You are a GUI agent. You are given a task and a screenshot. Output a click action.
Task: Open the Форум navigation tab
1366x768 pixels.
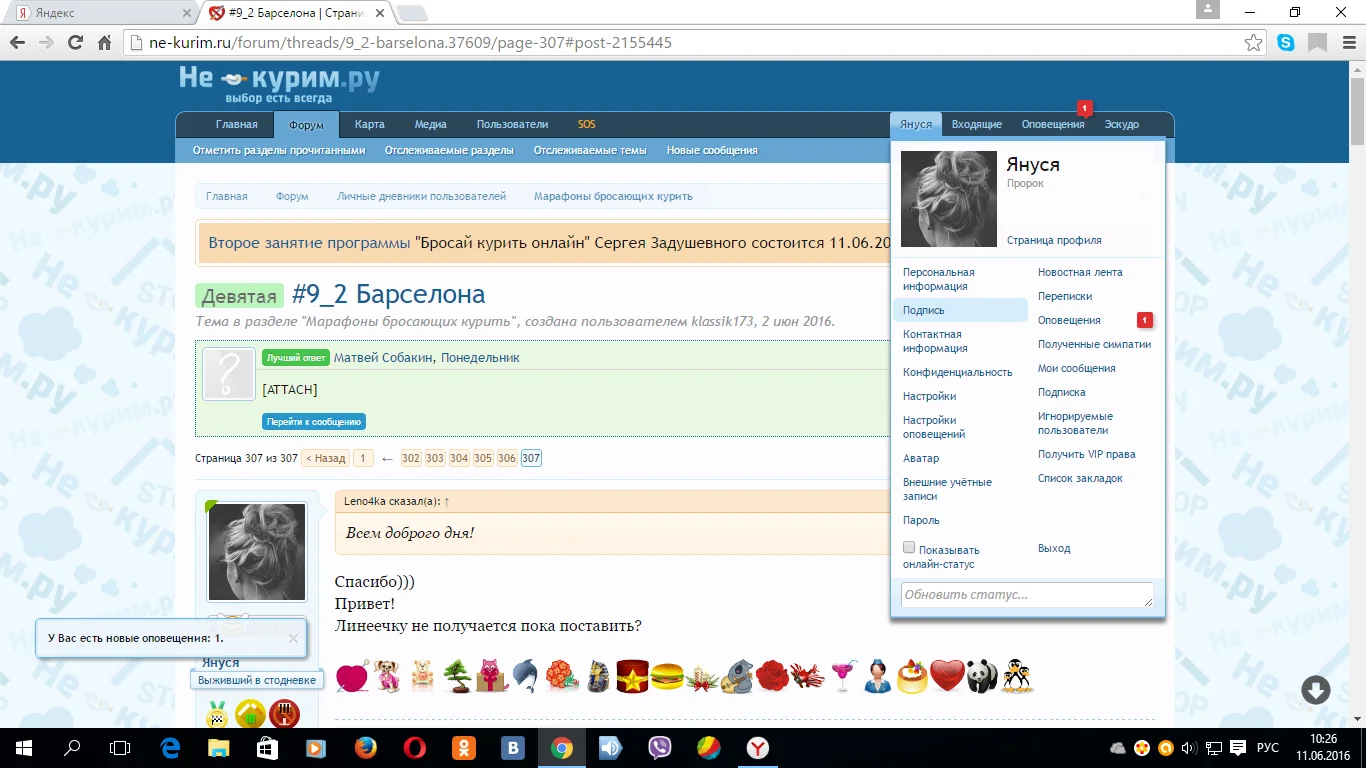coord(307,125)
